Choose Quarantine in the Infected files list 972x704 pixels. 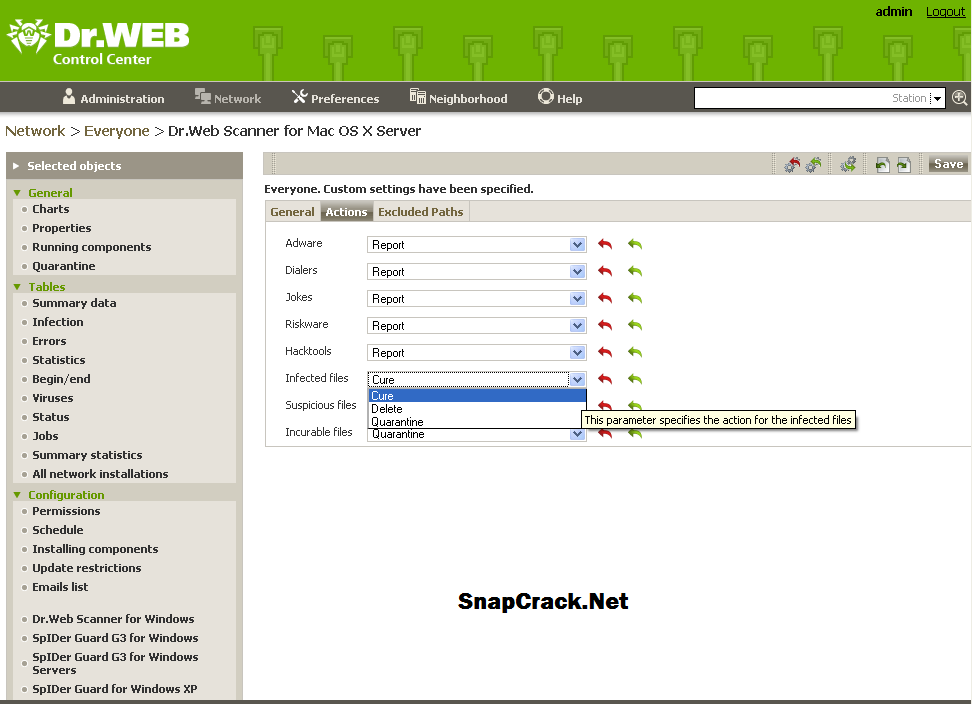point(477,422)
